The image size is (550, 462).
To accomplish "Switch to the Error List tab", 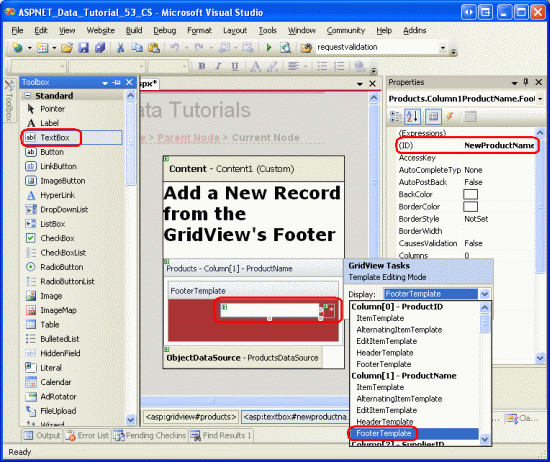I will tap(88, 435).
